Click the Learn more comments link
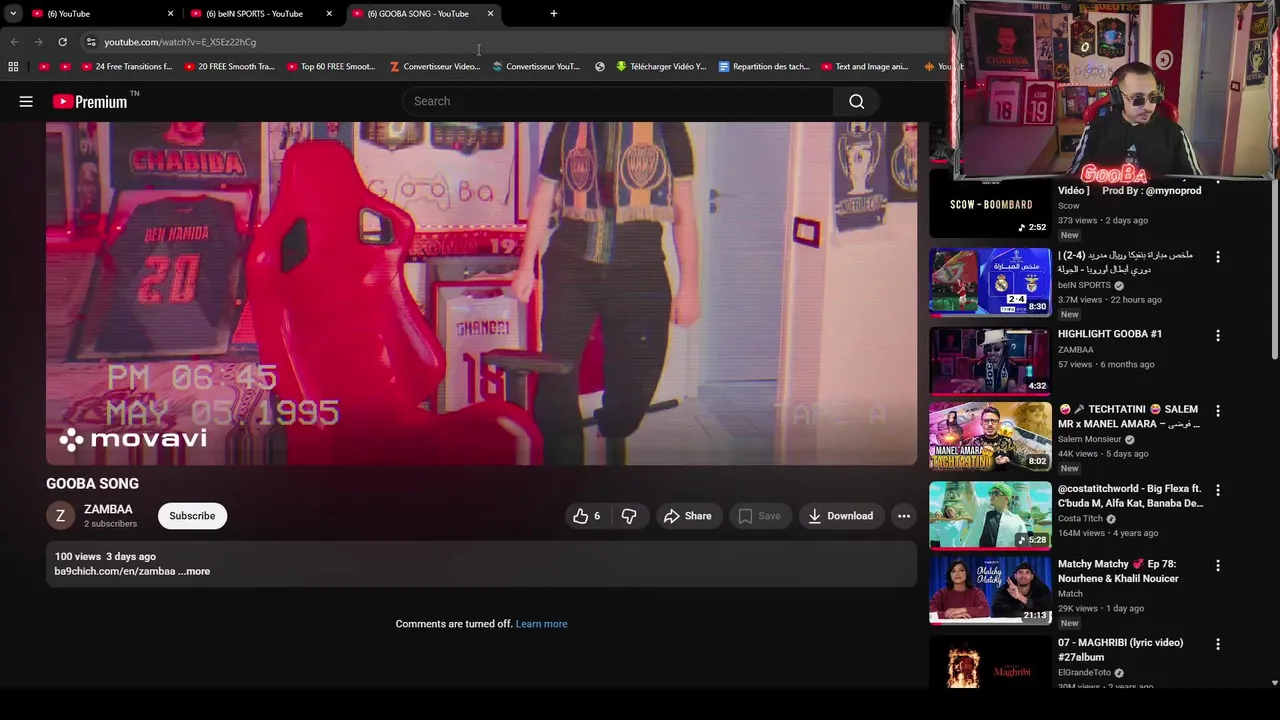 541,624
